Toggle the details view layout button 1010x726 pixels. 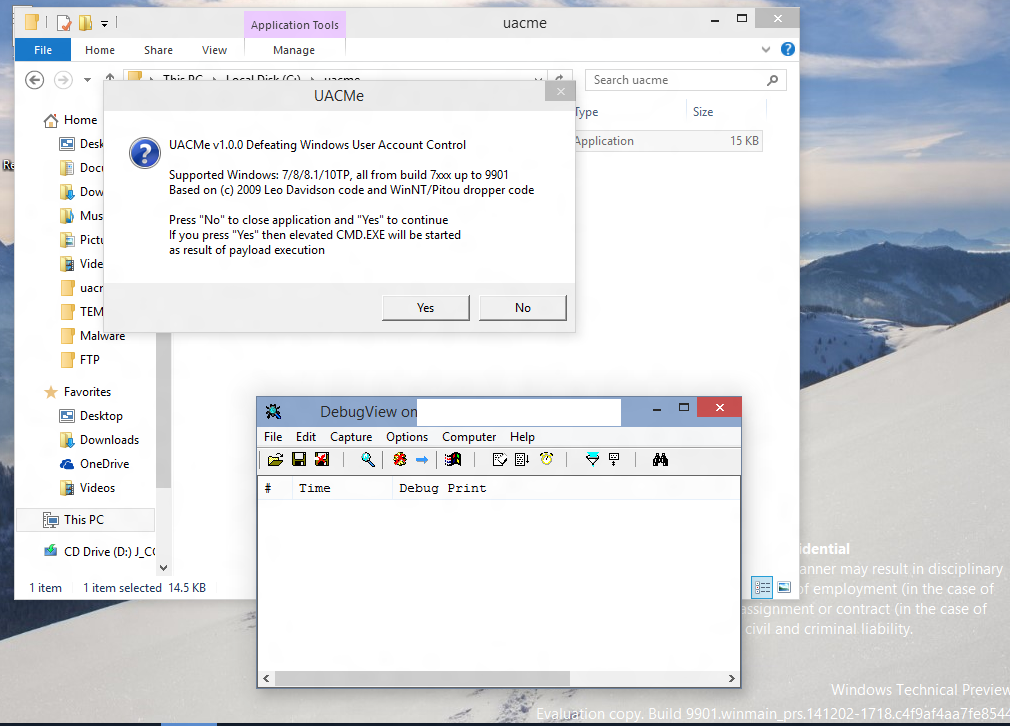pos(761,587)
